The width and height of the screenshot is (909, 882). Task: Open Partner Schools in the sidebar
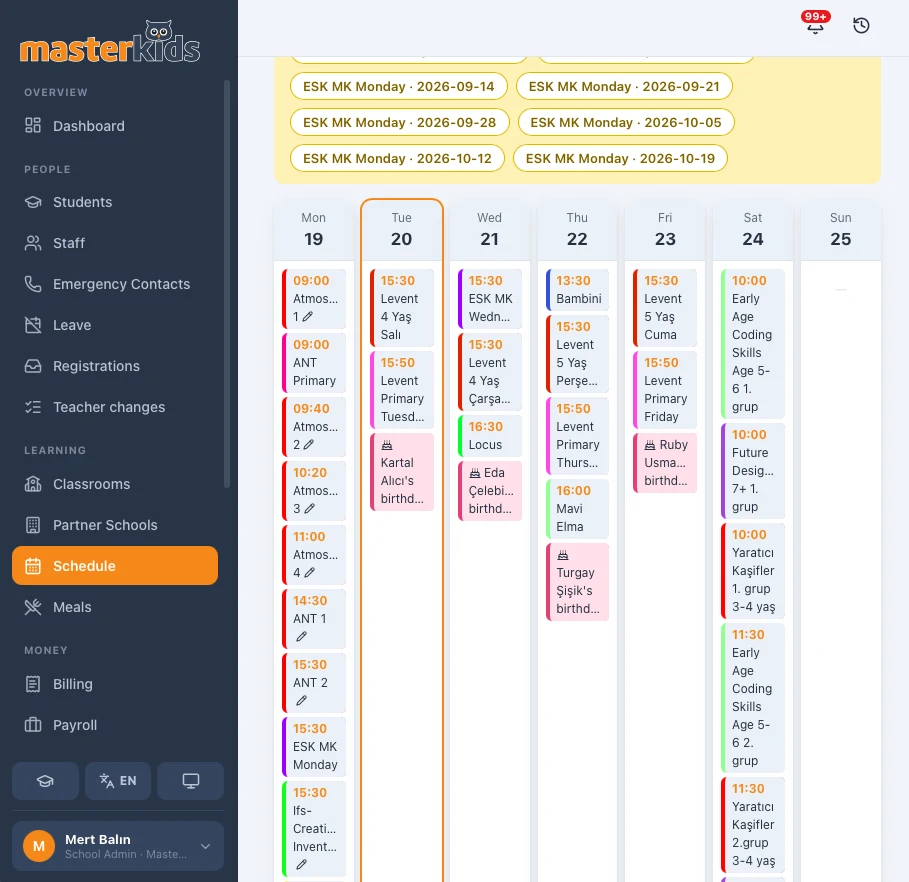click(115, 525)
